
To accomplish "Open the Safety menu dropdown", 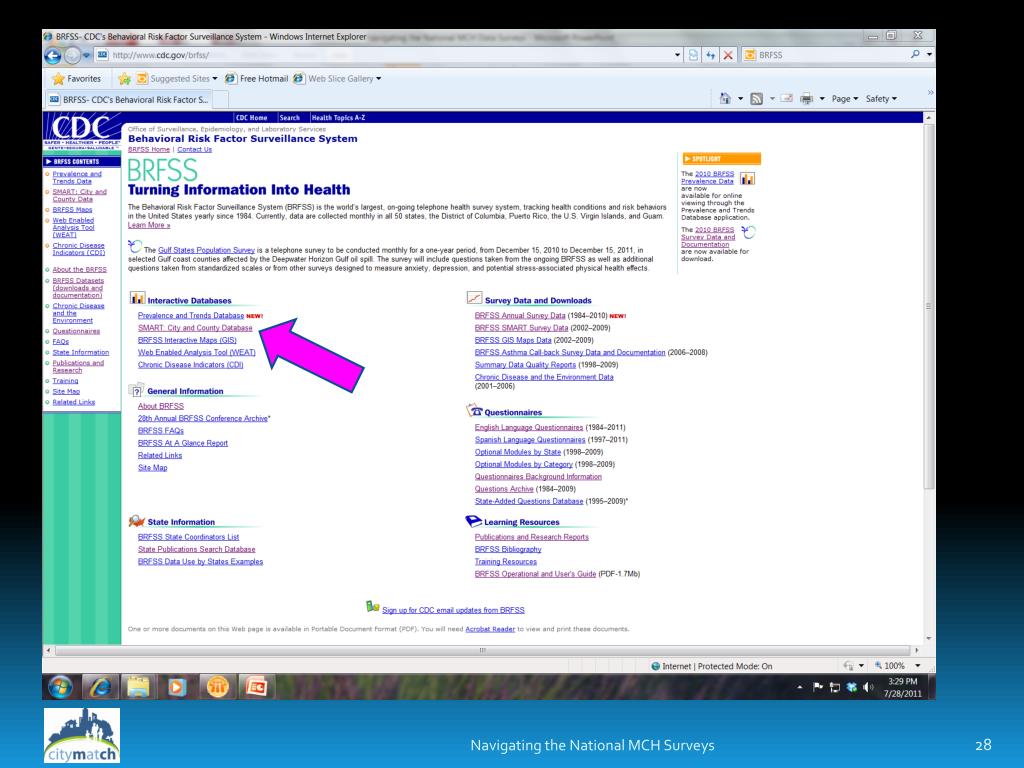I will tap(881, 99).
